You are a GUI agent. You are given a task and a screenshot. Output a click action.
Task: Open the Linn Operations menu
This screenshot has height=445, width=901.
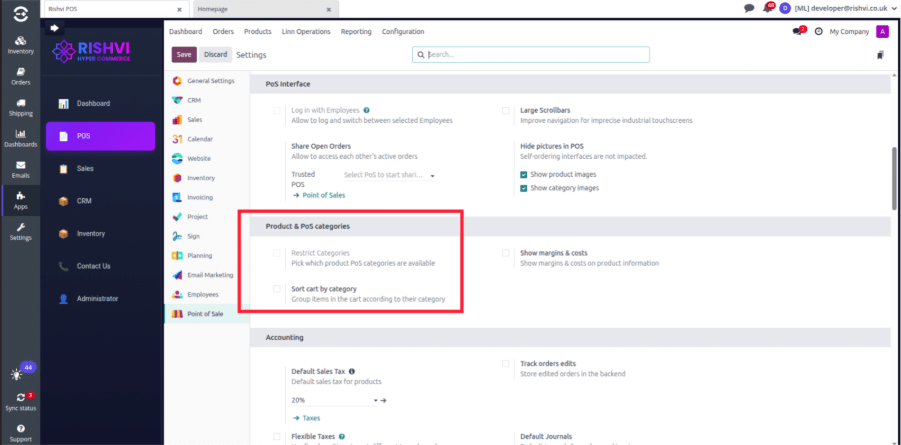pyautogui.click(x=306, y=31)
